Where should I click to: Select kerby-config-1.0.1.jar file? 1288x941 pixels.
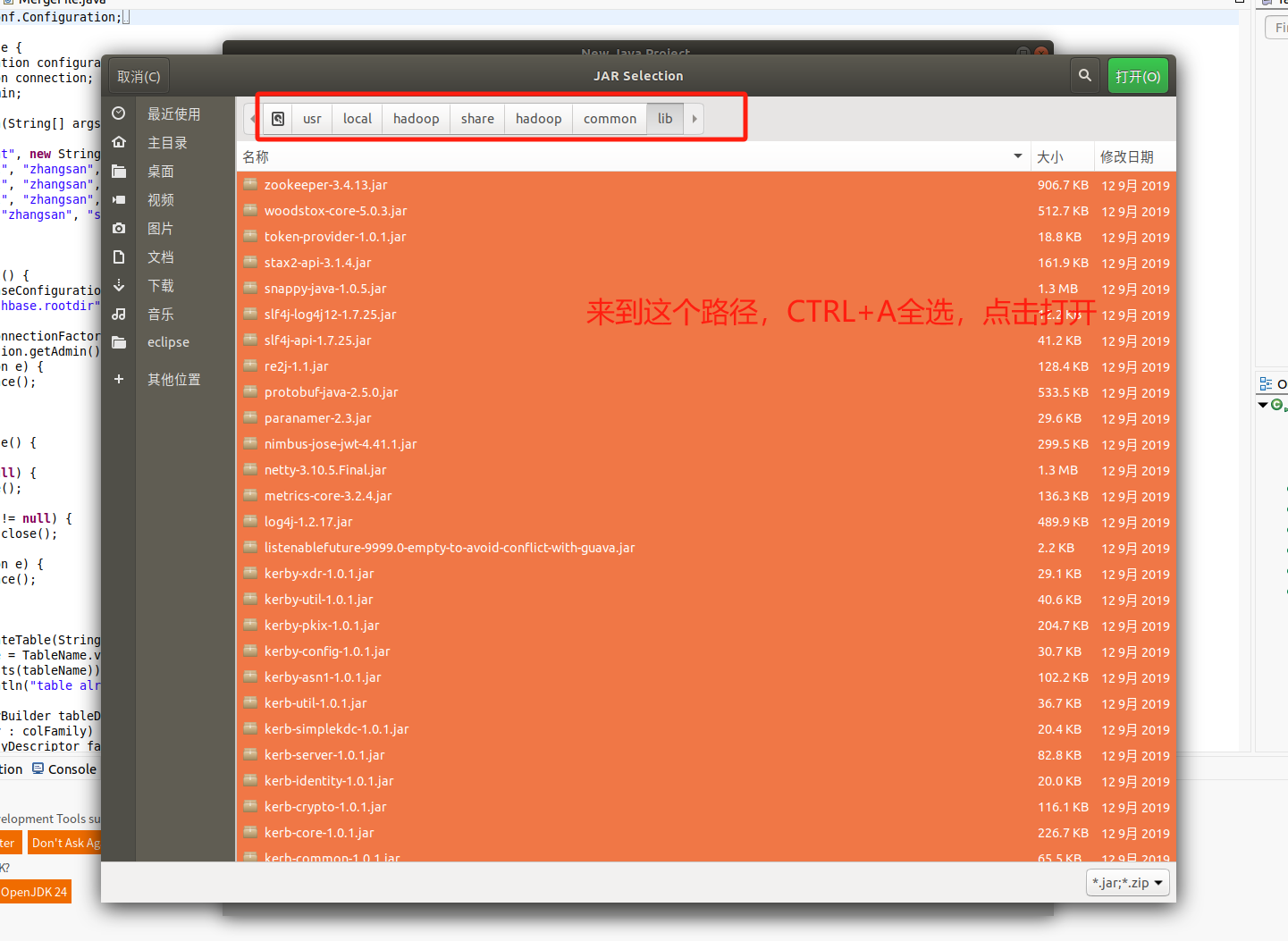(706, 651)
